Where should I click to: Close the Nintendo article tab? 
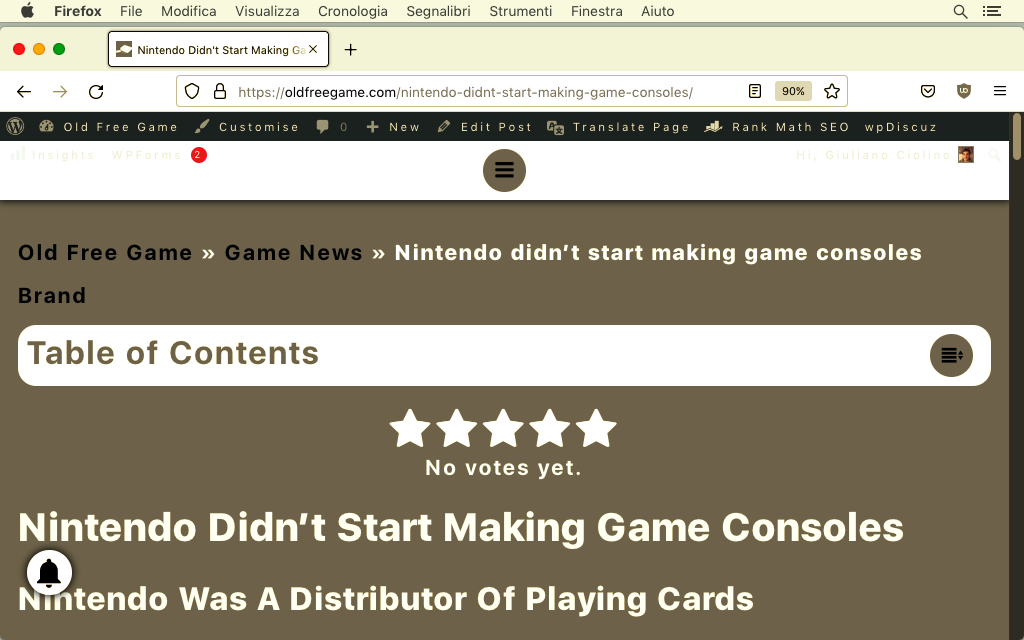coord(313,49)
